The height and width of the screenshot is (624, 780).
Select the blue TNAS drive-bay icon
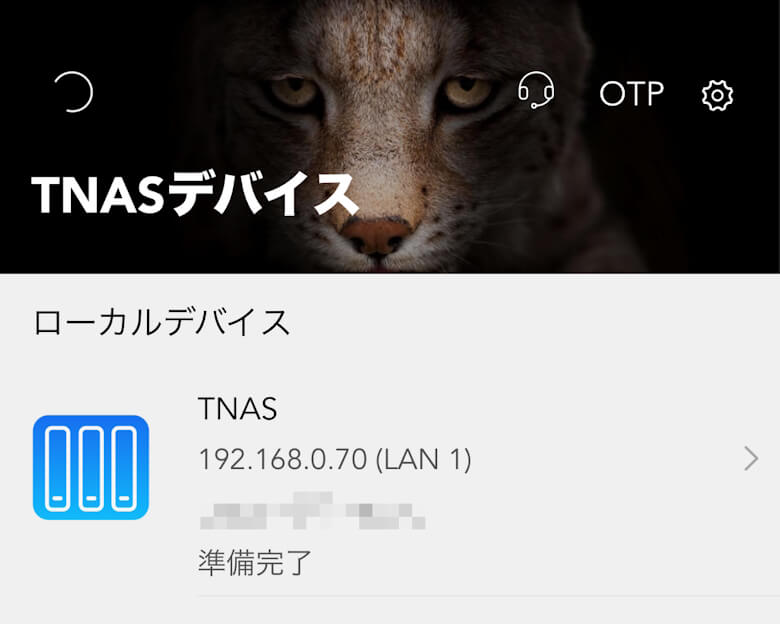(x=91, y=467)
